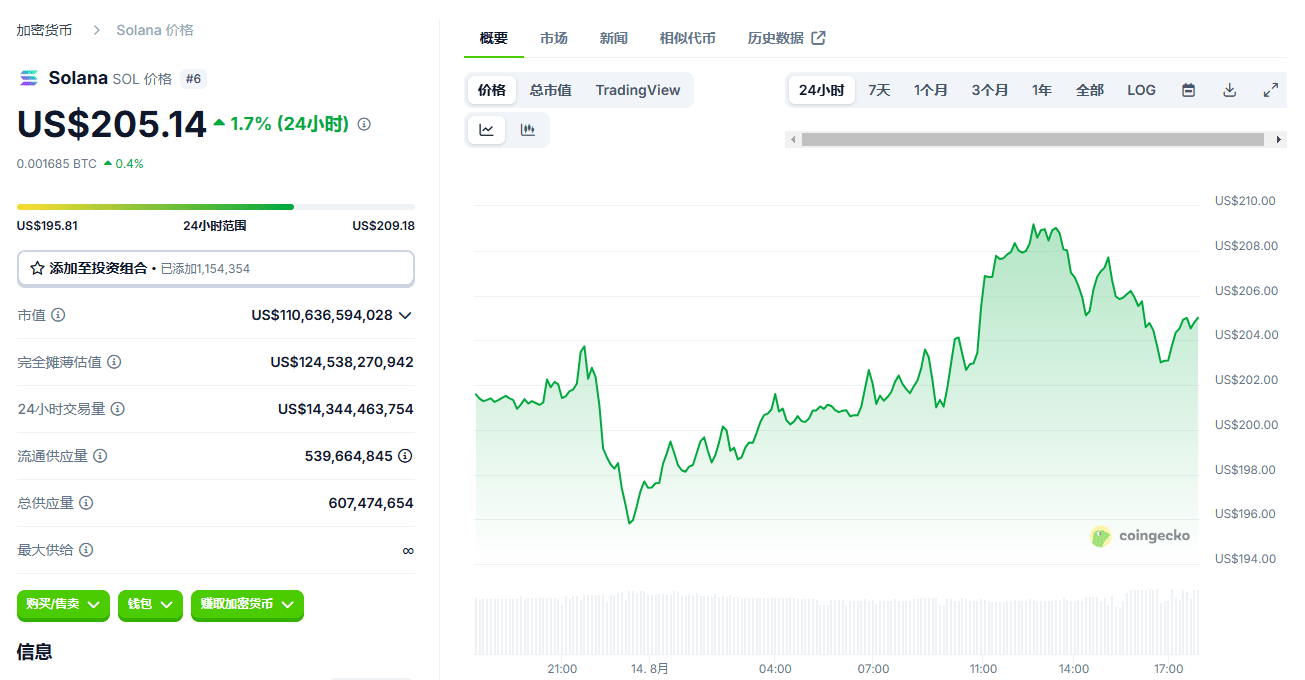Select 价格 chart mode
Viewport: 1305px width, 680px height.
tap(492, 90)
